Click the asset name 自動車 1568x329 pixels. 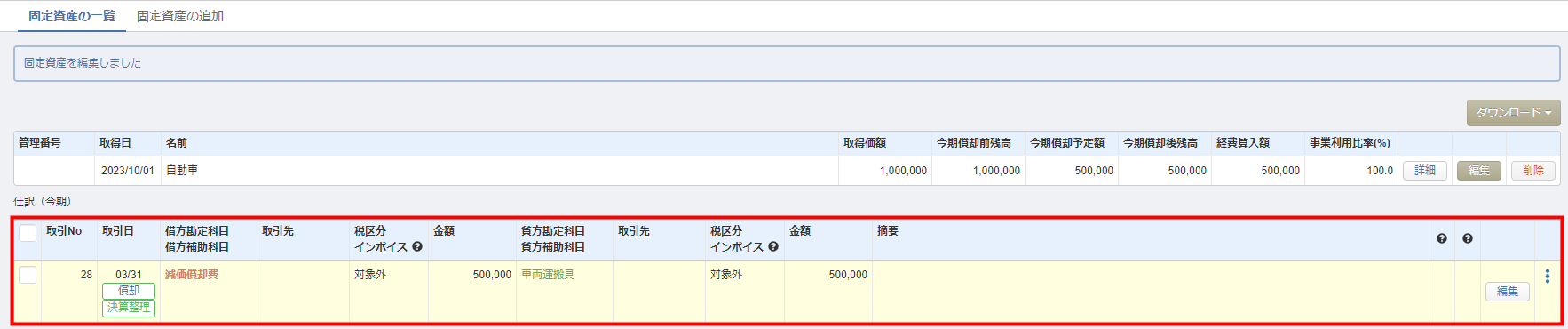click(182, 171)
